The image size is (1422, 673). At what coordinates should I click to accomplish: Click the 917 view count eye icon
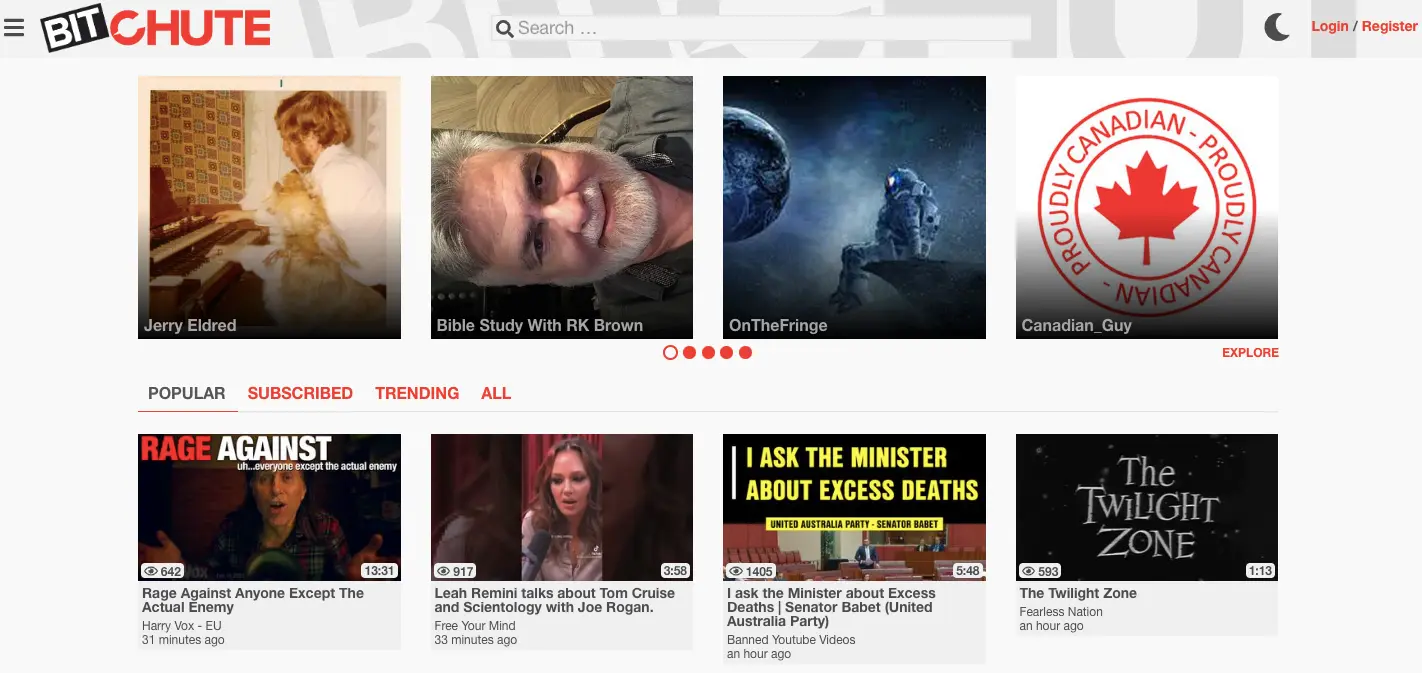[444, 571]
